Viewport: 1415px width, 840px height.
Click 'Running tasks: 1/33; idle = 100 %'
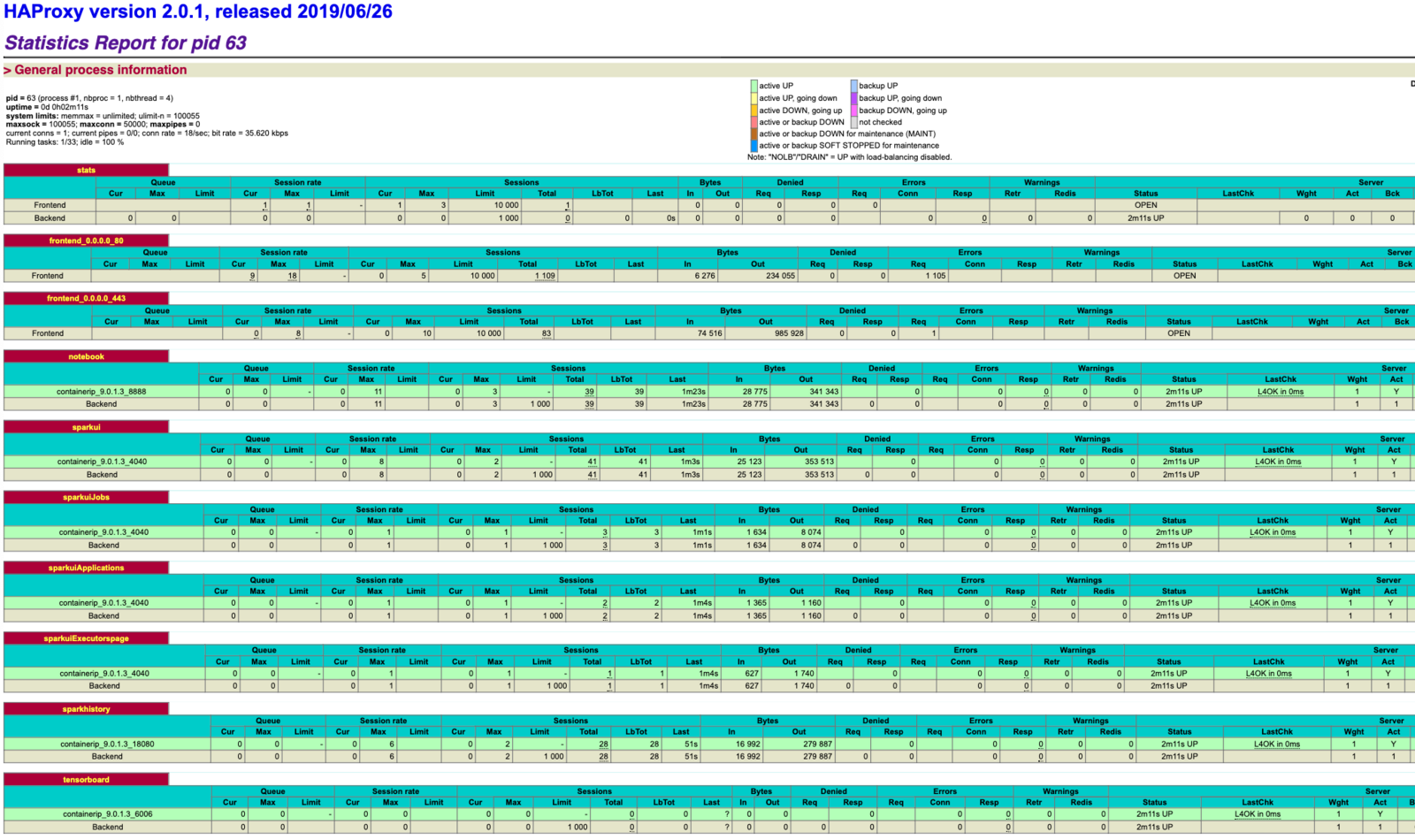65,141
